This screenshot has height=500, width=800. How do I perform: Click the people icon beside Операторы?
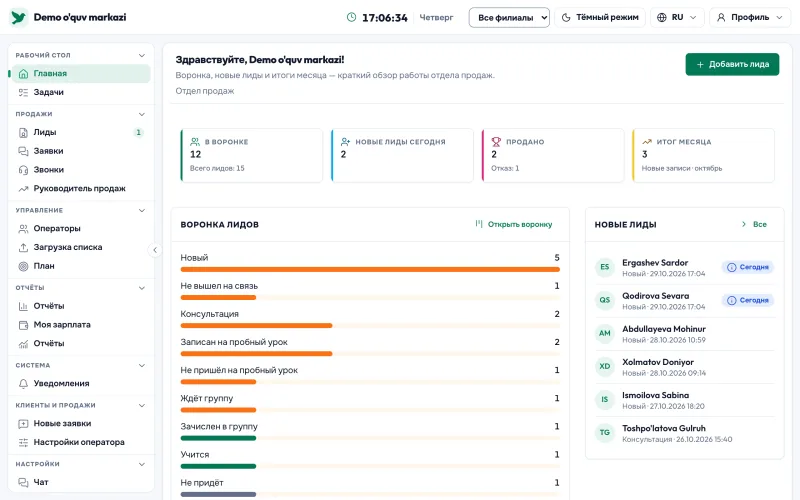point(23,229)
